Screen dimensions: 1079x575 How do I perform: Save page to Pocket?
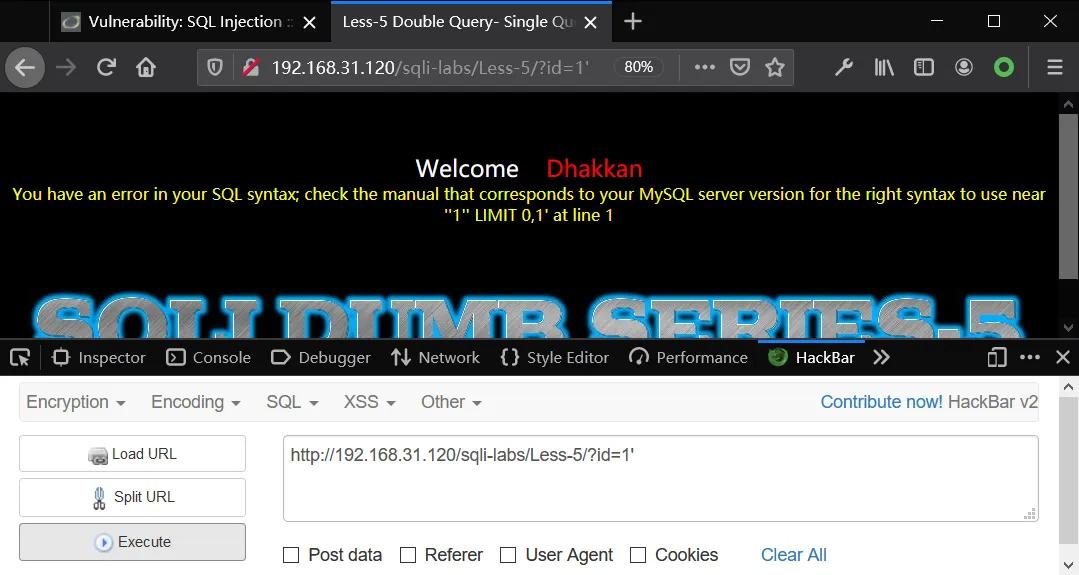[x=740, y=67]
